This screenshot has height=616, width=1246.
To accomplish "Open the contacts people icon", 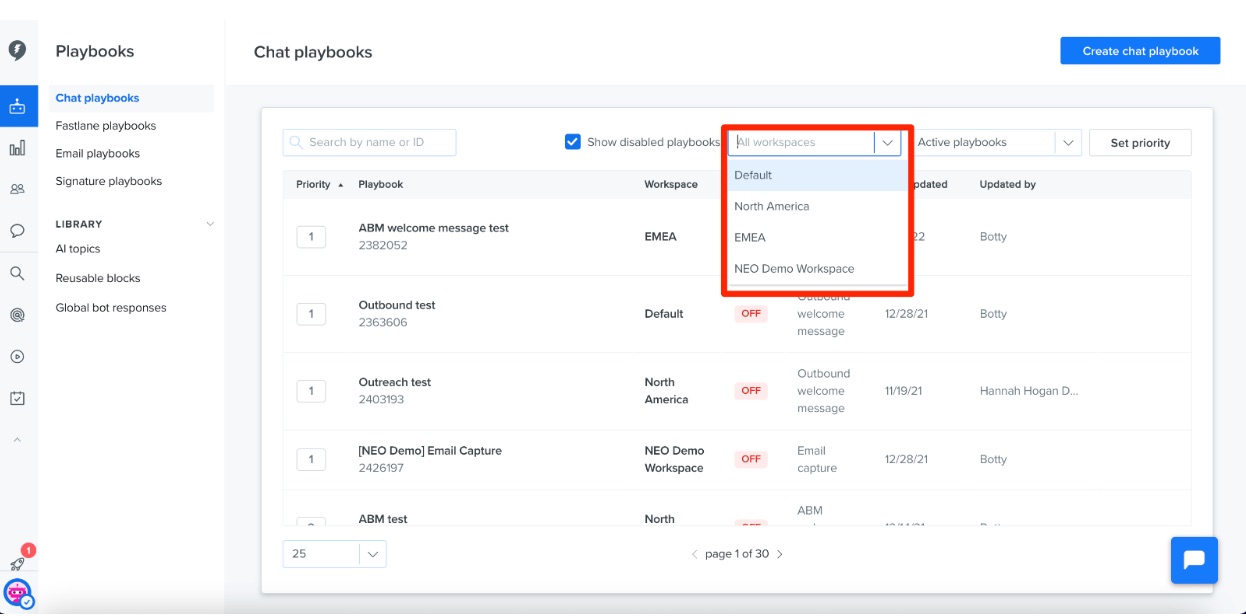I will pyautogui.click(x=17, y=189).
